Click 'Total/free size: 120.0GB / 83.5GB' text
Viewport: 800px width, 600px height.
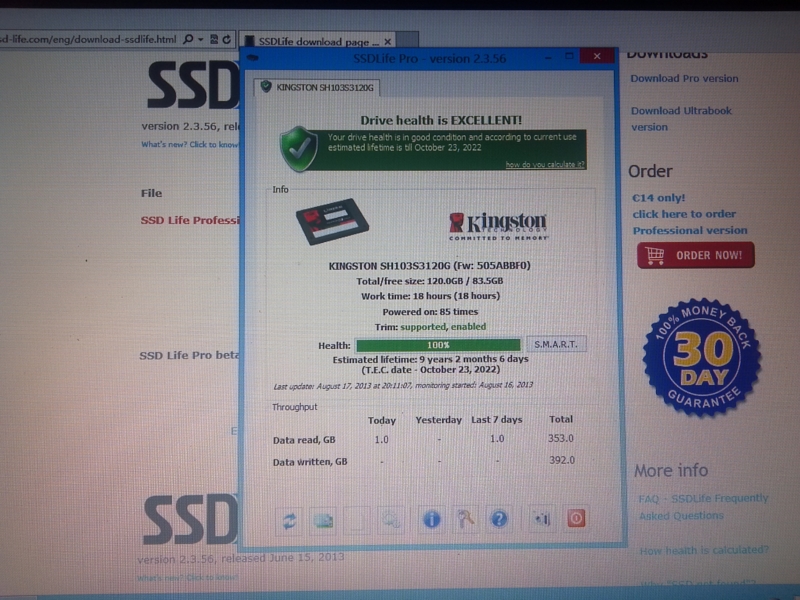[x=430, y=281]
